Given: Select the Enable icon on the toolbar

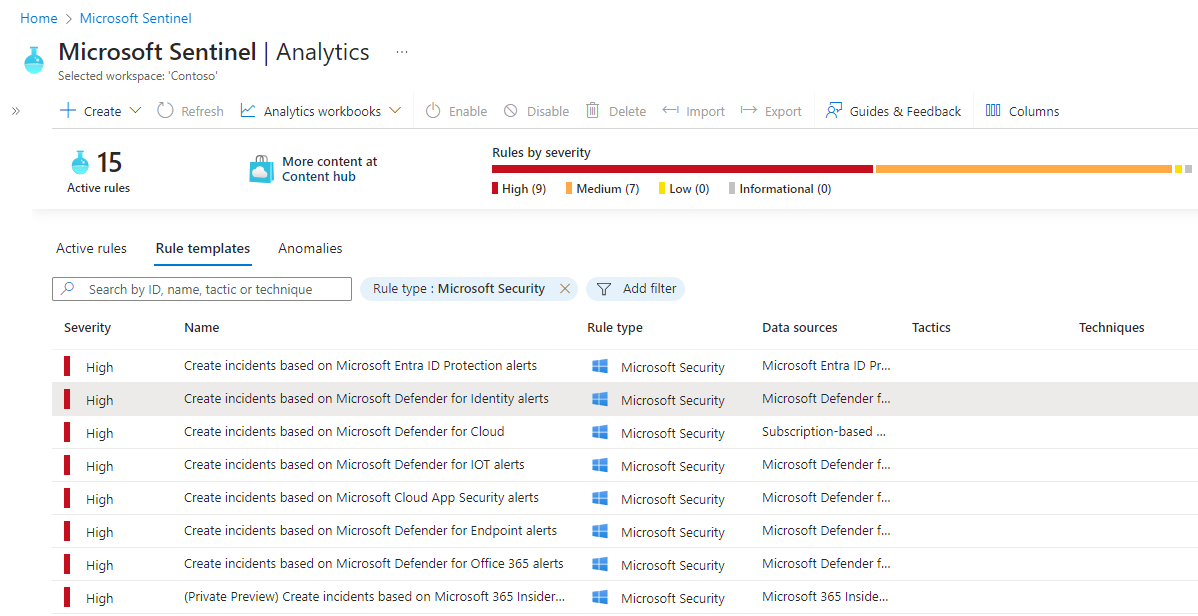Looking at the screenshot, I should [x=431, y=111].
